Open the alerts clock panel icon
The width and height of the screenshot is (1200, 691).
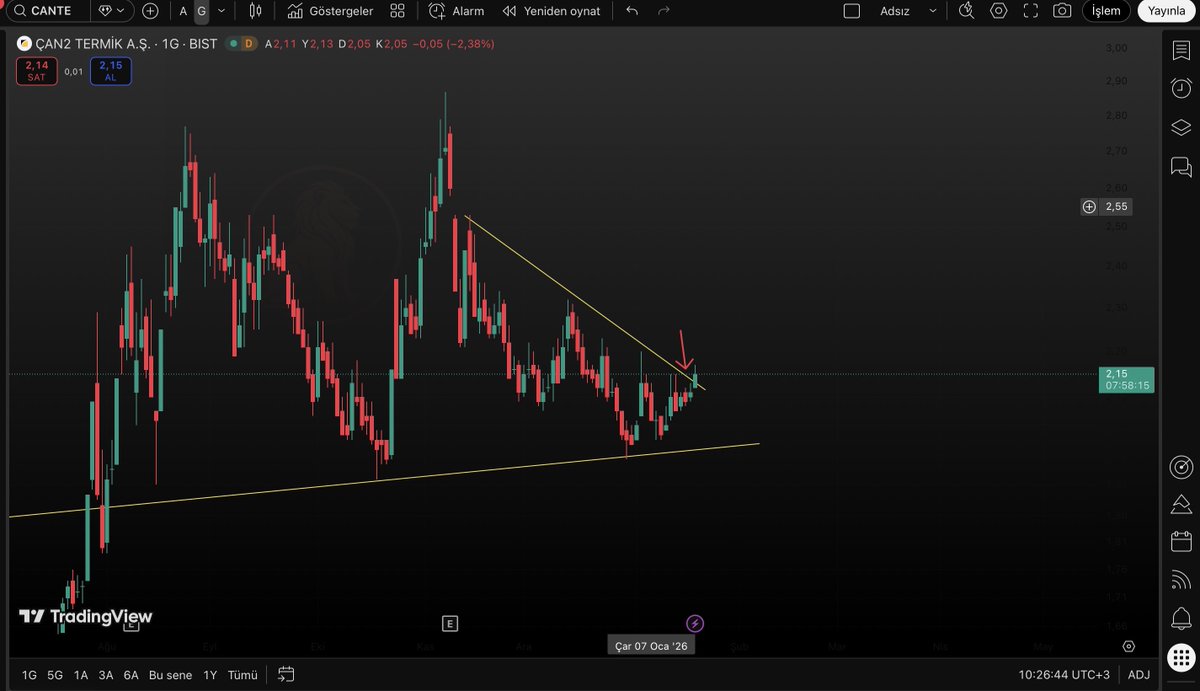(x=1181, y=88)
